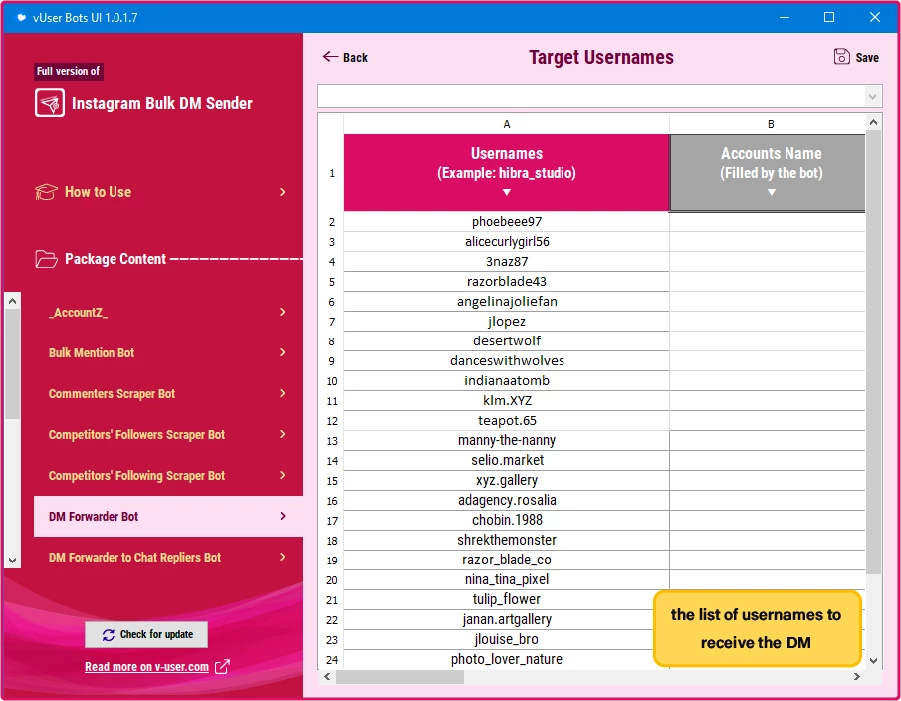The image size is (901, 701).
Task: Click the Check for update button
Action: point(147,634)
